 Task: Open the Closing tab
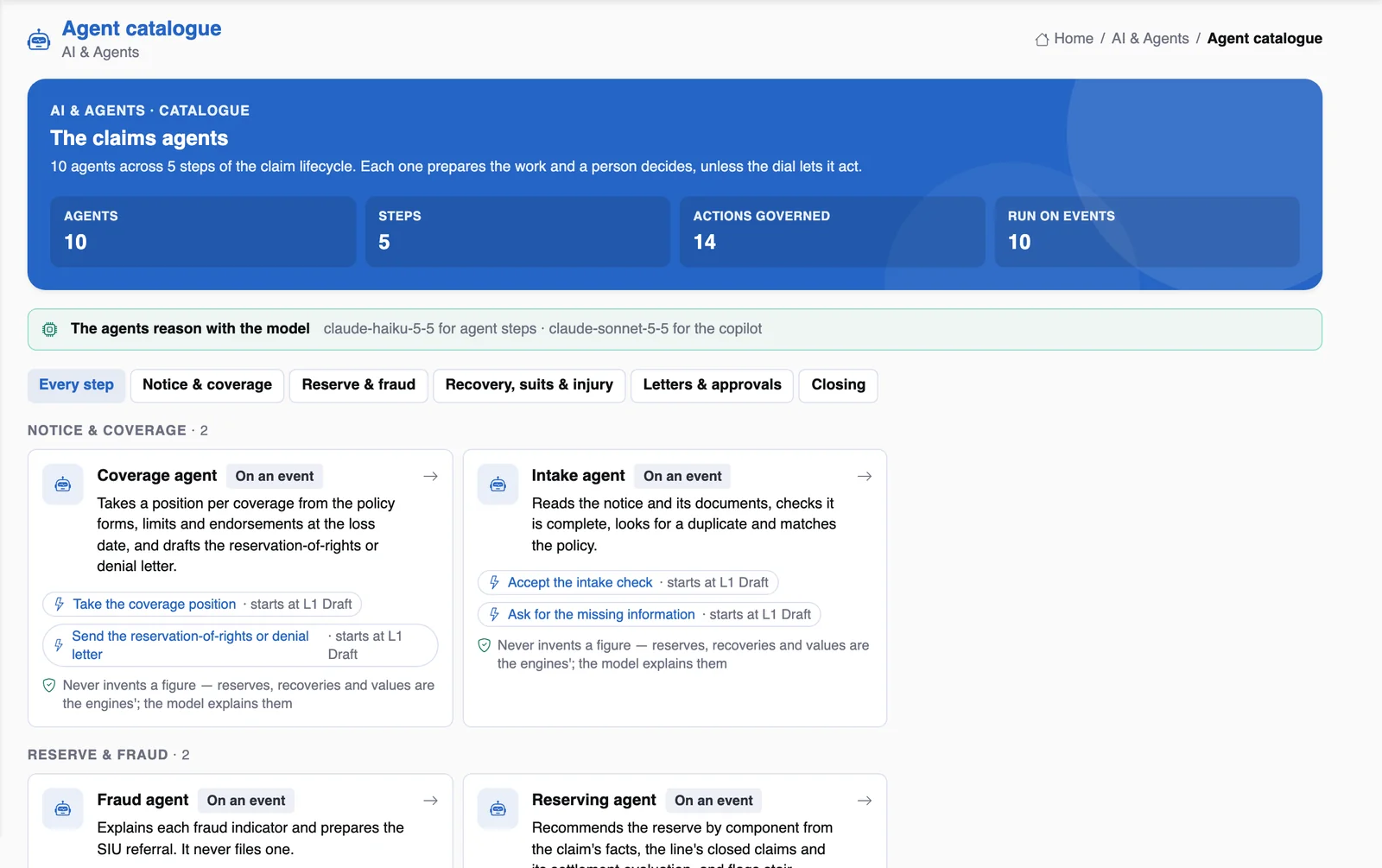(x=838, y=385)
